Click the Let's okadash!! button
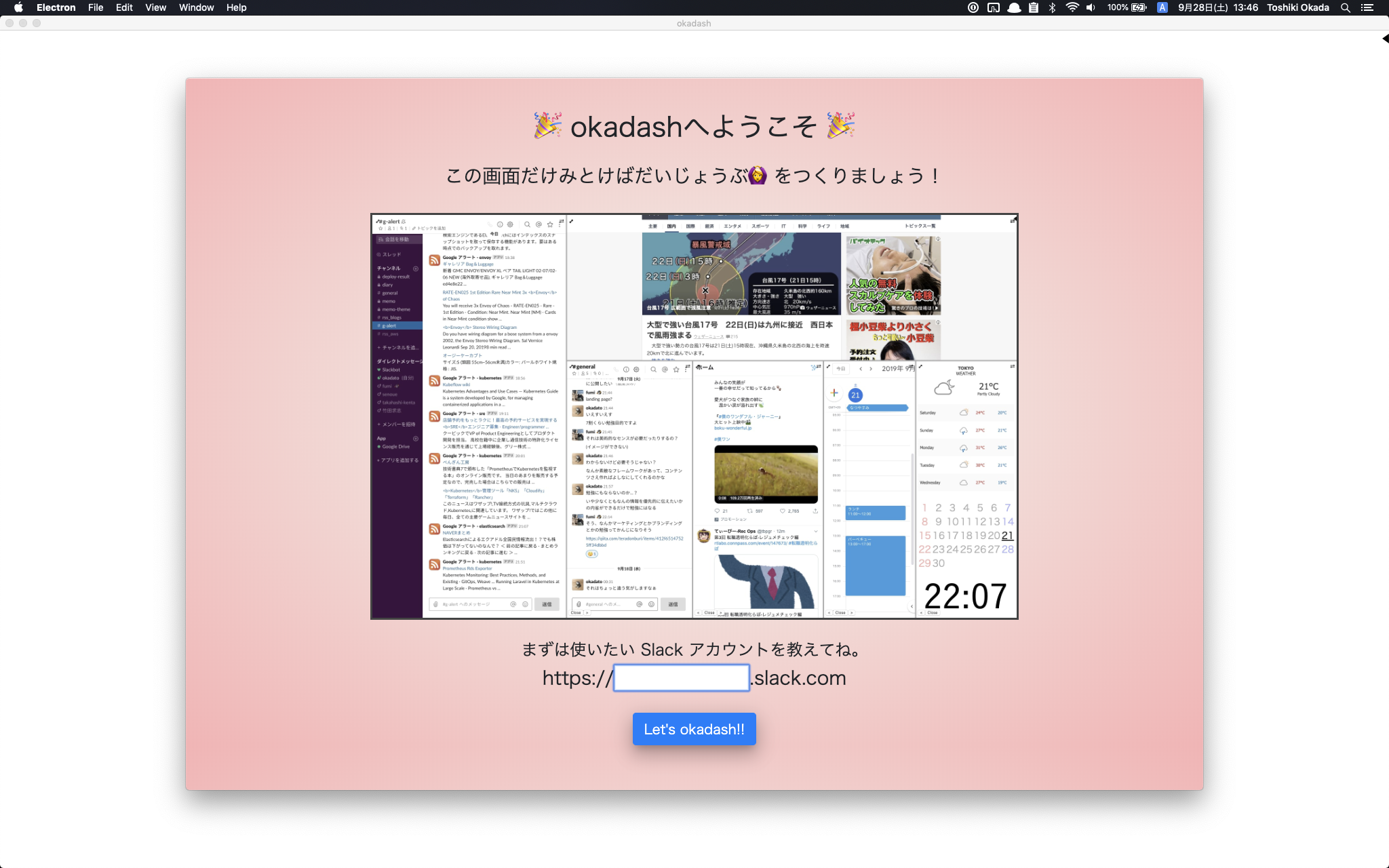Screen dimensions: 1389x868 (x=694, y=728)
